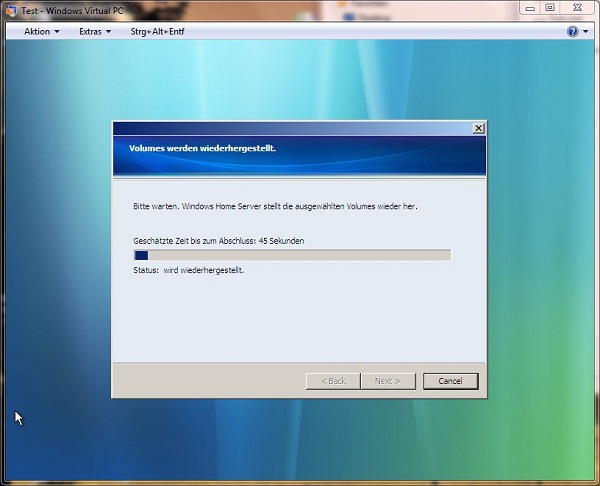This screenshot has width=600, height=486.
Task: Click the 'Status: wird wiederhergestellt.' line
Action: [188, 270]
